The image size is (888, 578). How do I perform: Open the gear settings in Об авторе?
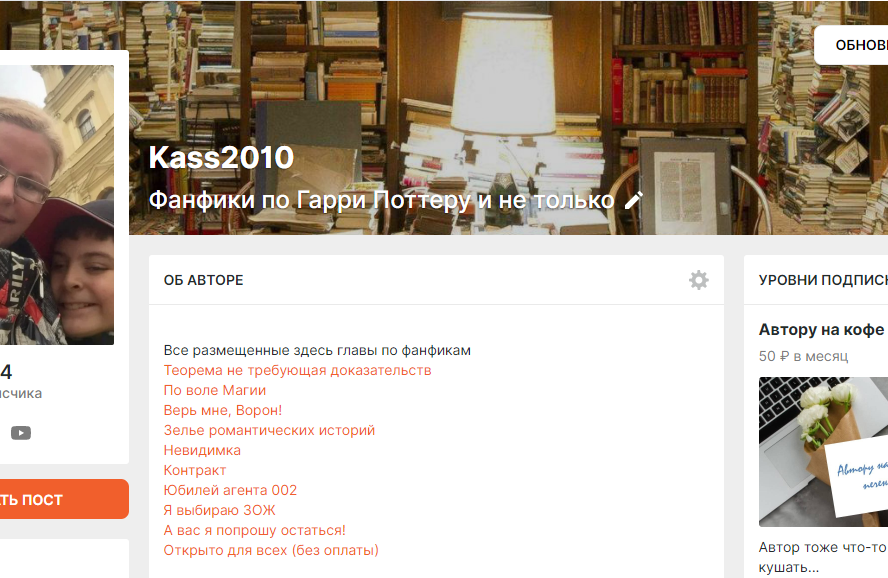[698, 280]
